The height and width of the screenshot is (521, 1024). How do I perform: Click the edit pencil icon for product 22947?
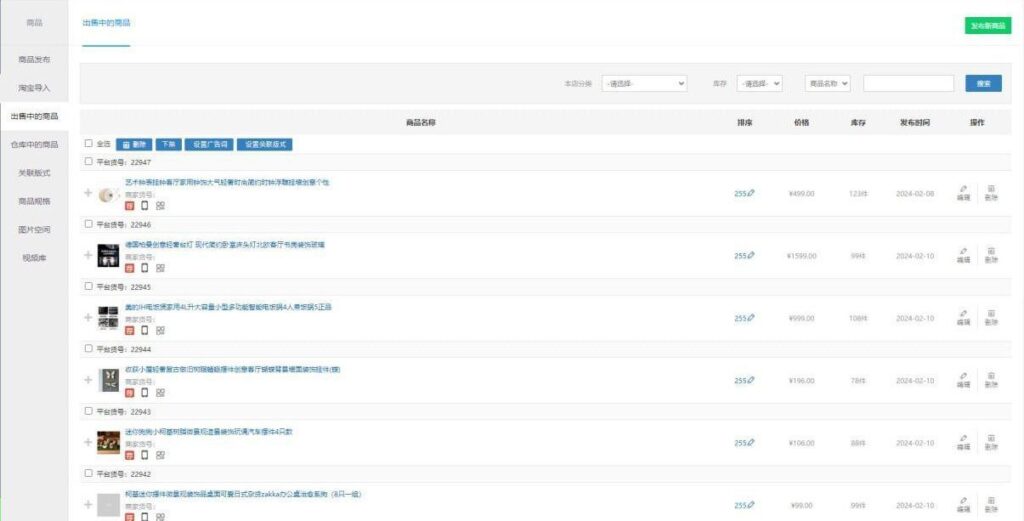[x=963, y=188]
